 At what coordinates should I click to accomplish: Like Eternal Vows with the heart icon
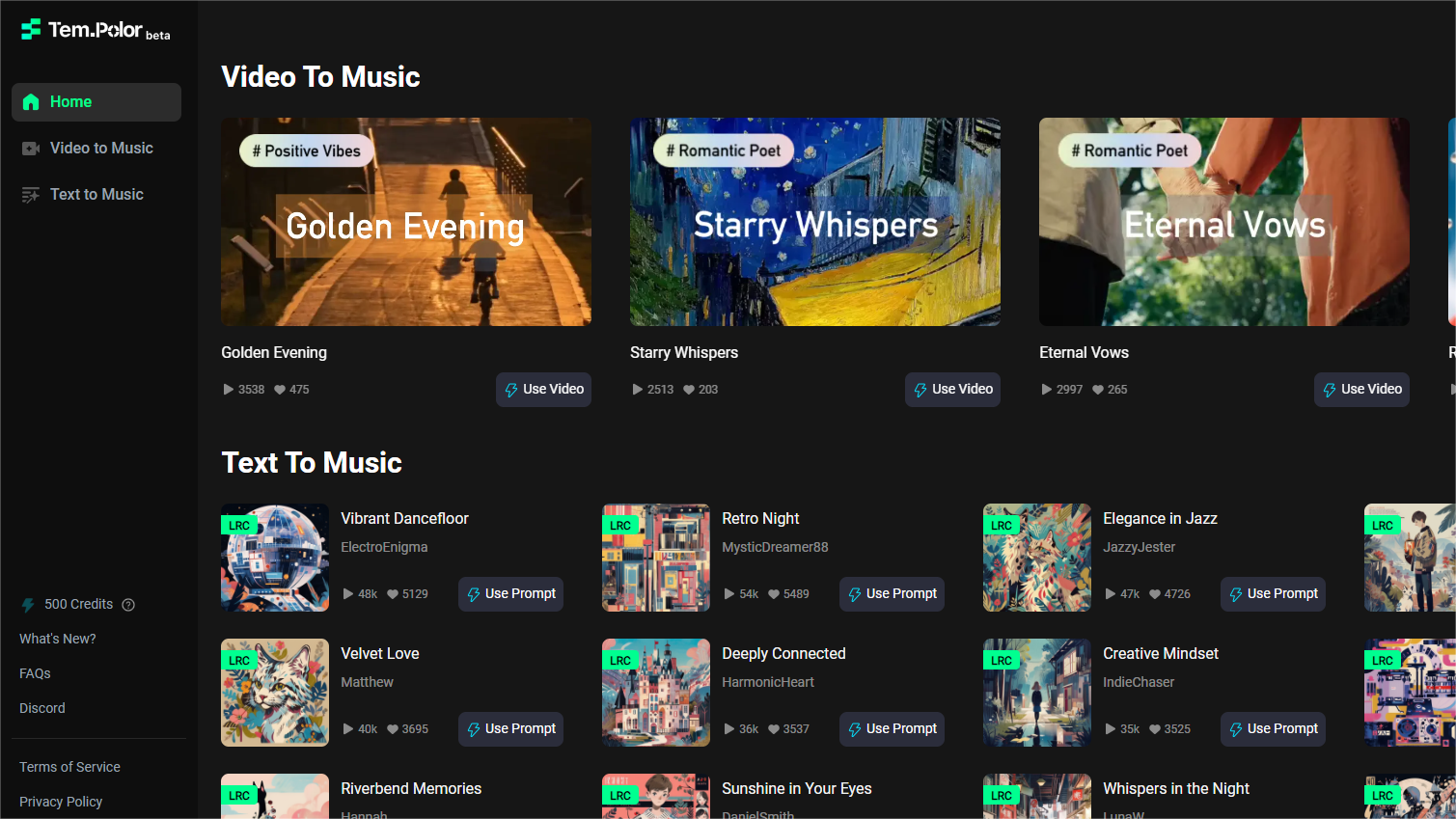[1098, 390]
